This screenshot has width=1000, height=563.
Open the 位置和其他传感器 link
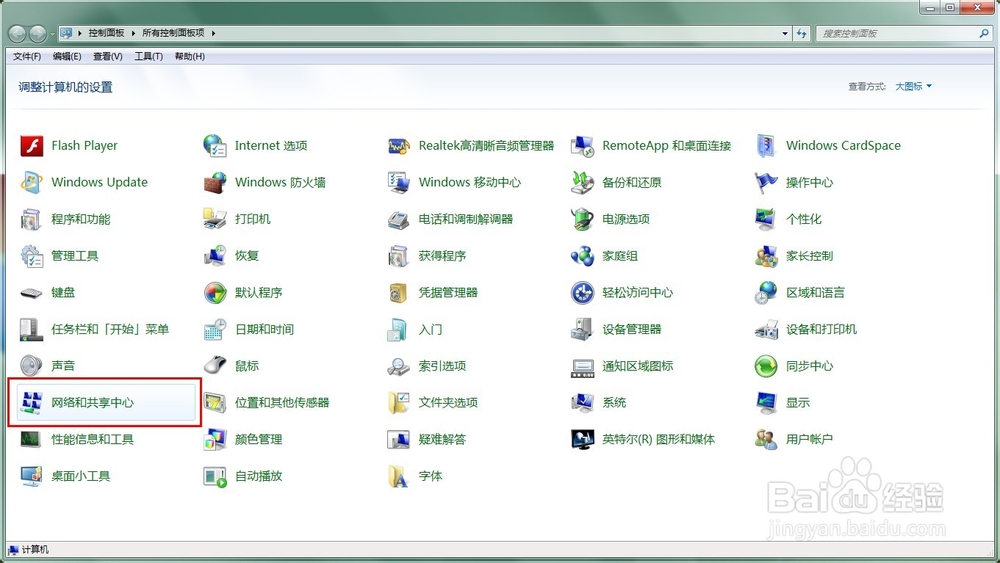(282, 403)
